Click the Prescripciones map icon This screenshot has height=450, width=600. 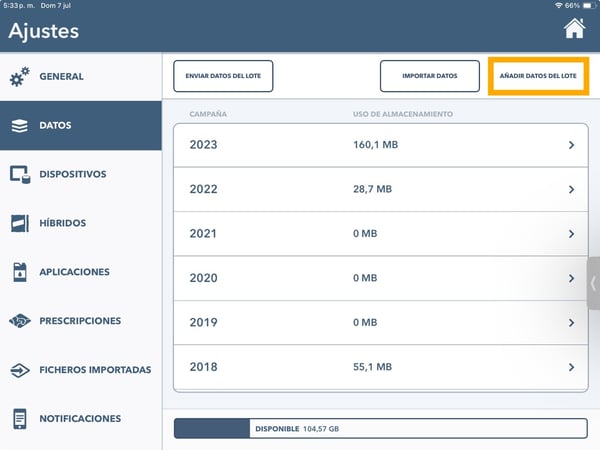point(20,321)
